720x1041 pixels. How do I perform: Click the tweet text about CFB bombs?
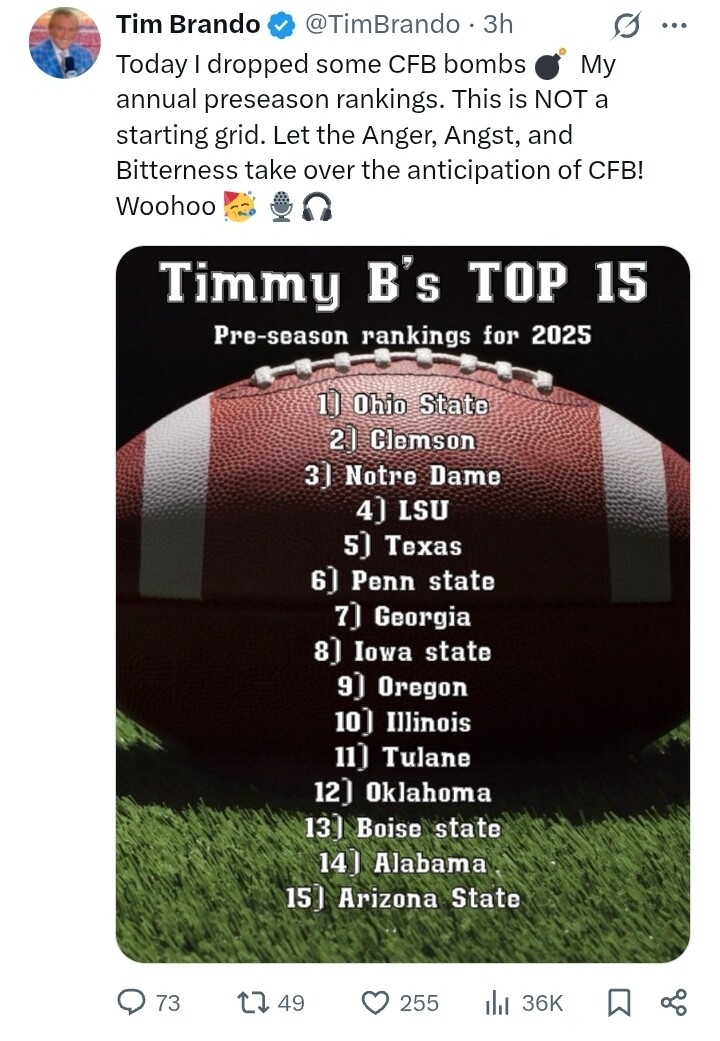pyautogui.click(x=380, y=135)
